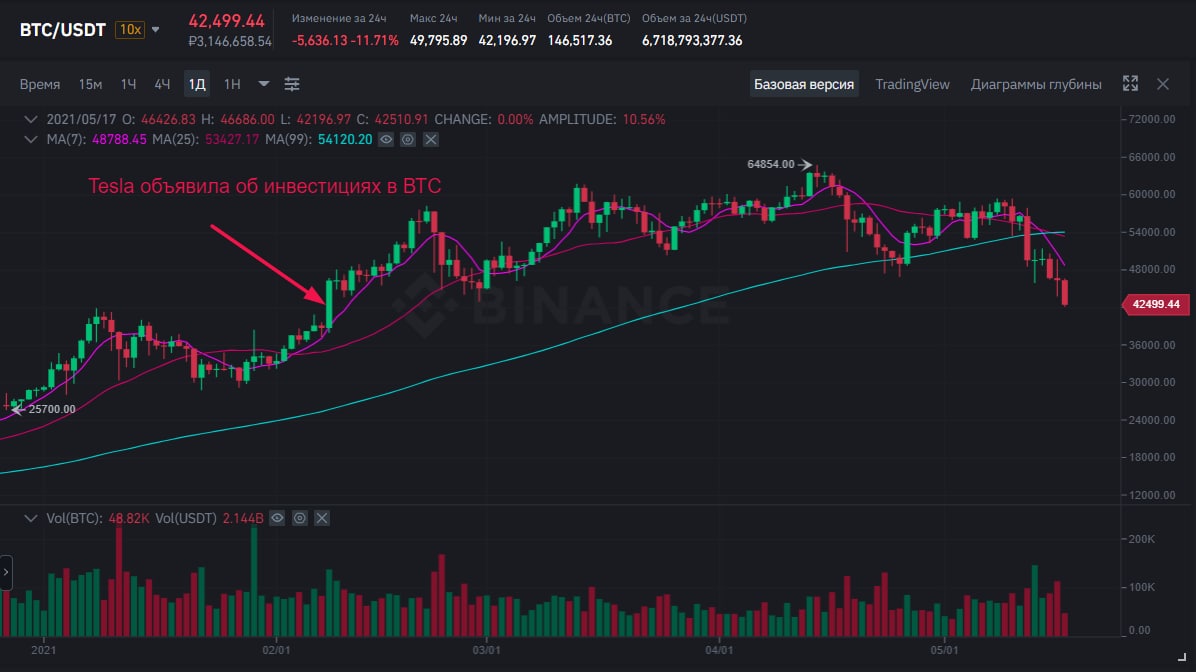Close the chart panel
Viewport: 1196px width, 672px height.
coord(1162,84)
